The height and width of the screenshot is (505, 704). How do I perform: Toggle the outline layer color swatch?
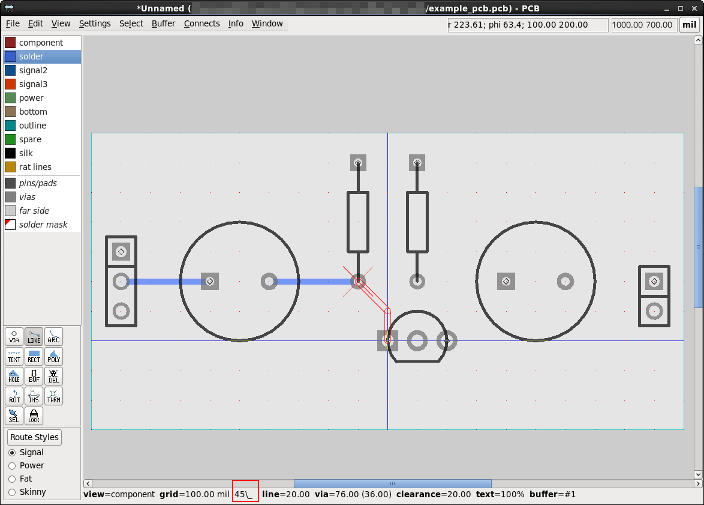click(10, 126)
